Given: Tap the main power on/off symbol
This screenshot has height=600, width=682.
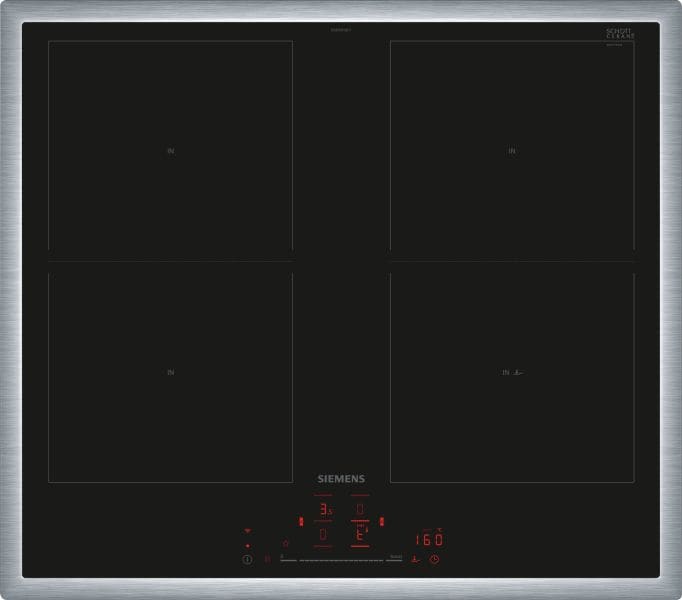Looking at the screenshot, I should [x=247, y=560].
